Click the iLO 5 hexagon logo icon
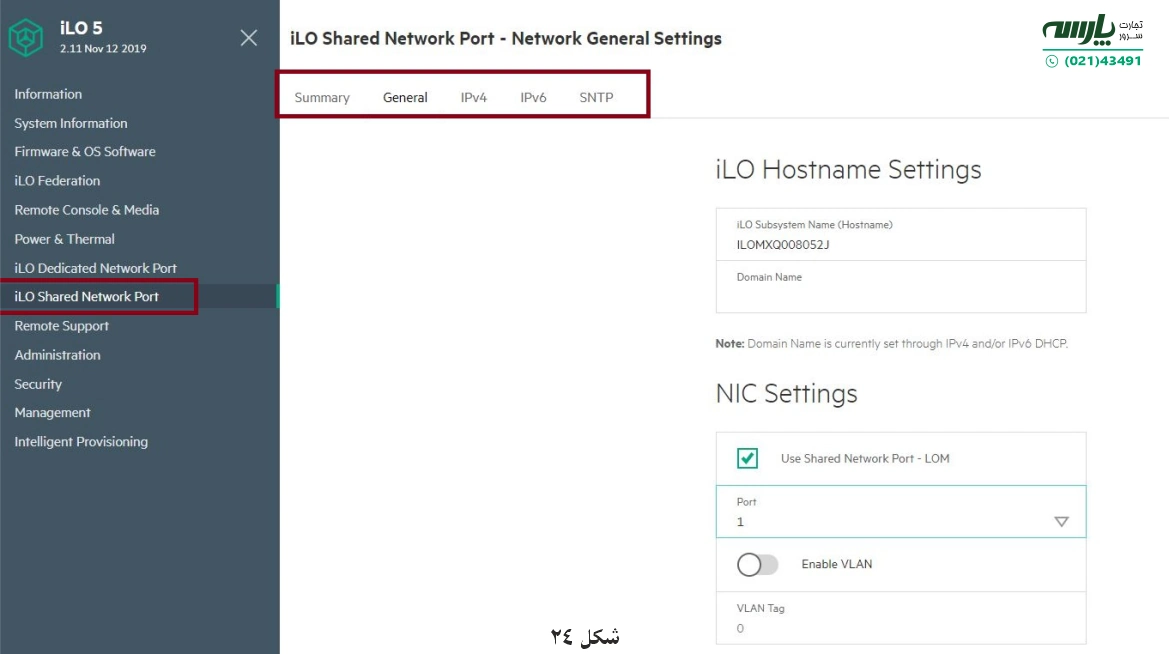Image resolution: width=1170 pixels, height=654 pixels. [26, 37]
